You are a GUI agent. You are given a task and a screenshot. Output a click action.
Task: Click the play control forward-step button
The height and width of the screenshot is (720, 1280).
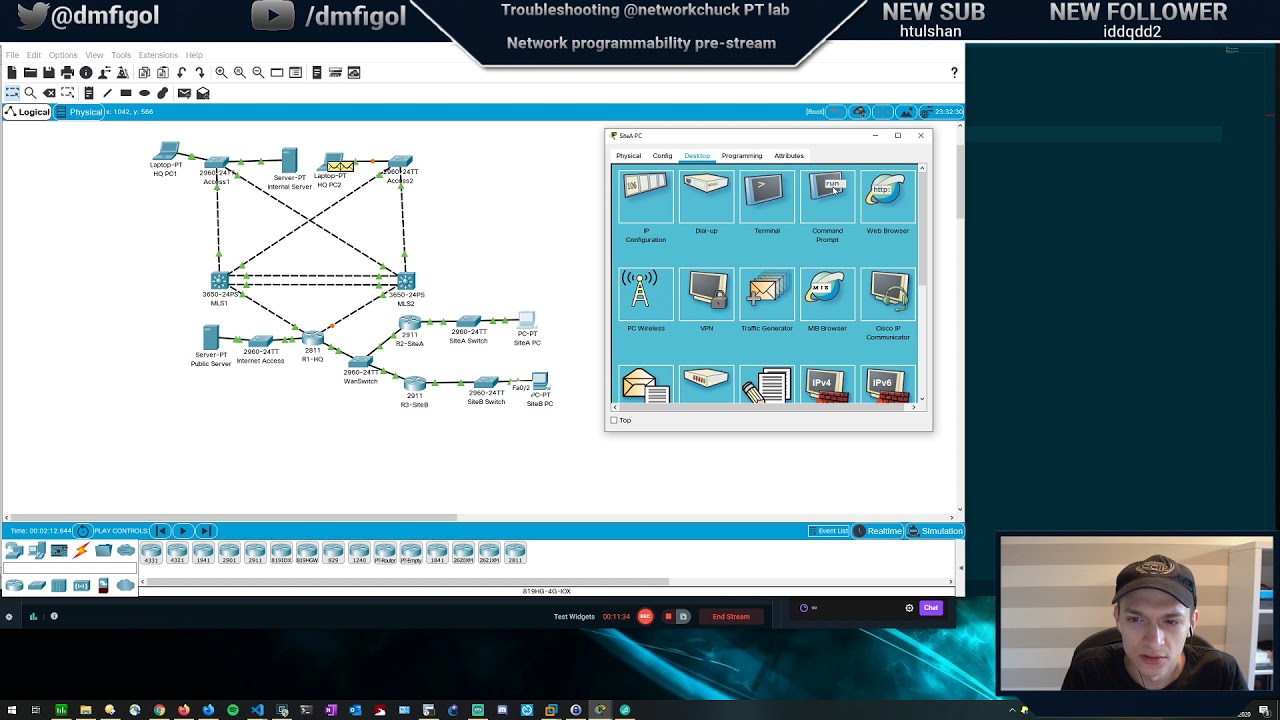[205, 531]
